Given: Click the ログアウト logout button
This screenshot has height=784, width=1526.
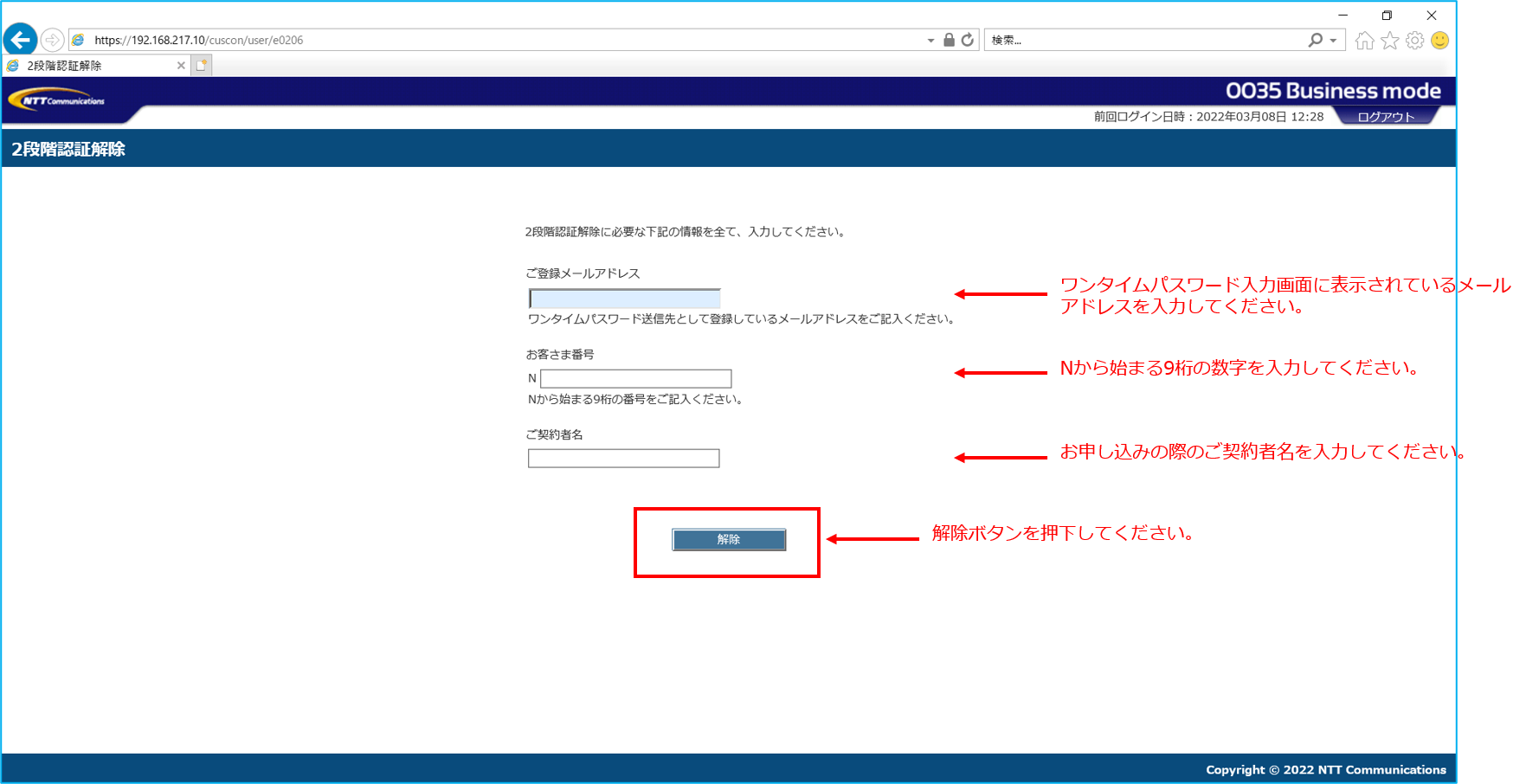Looking at the screenshot, I should click(1386, 117).
